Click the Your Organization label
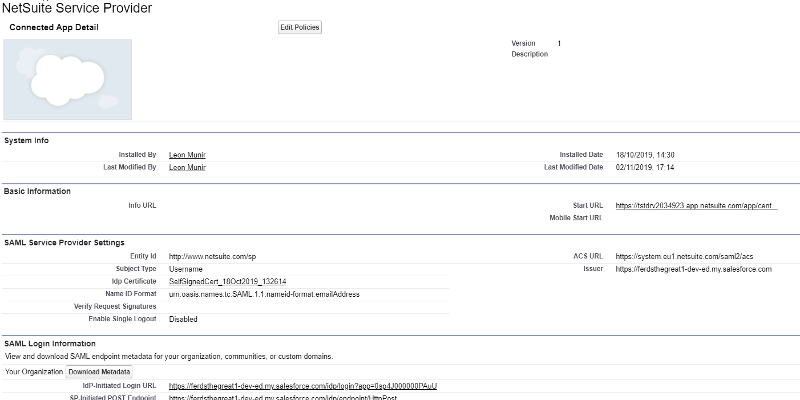Image resolution: width=800 pixels, height=400 pixels. (34, 372)
